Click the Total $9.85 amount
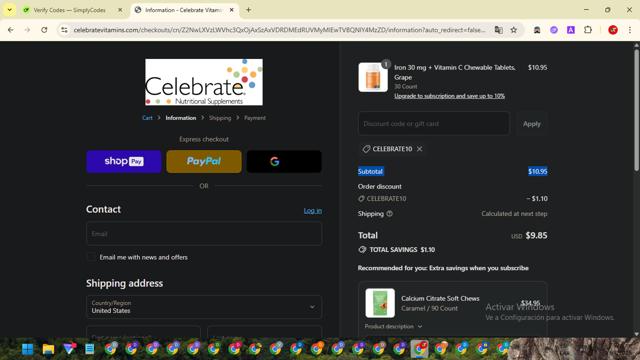The width and height of the screenshot is (640, 360). click(536, 236)
